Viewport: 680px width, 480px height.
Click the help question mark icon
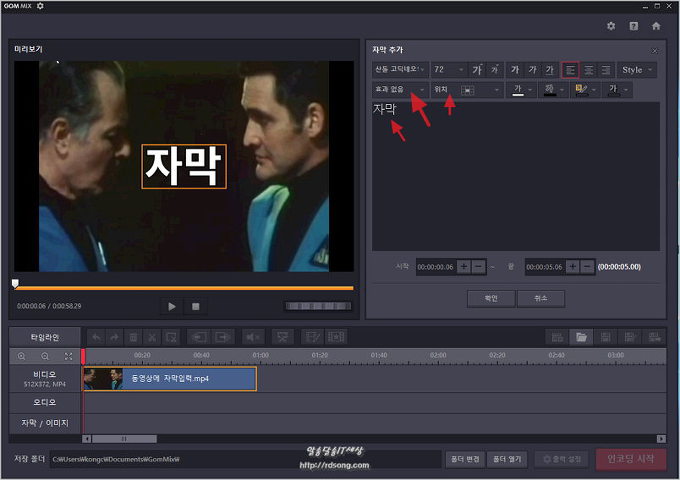tap(634, 26)
